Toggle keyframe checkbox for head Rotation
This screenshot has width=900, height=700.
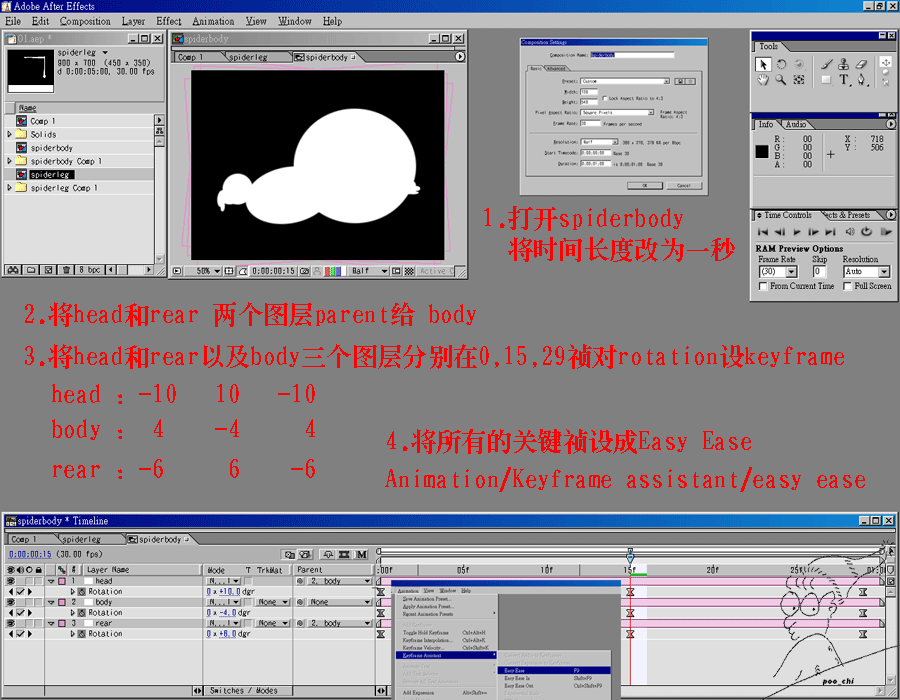click(21, 592)
